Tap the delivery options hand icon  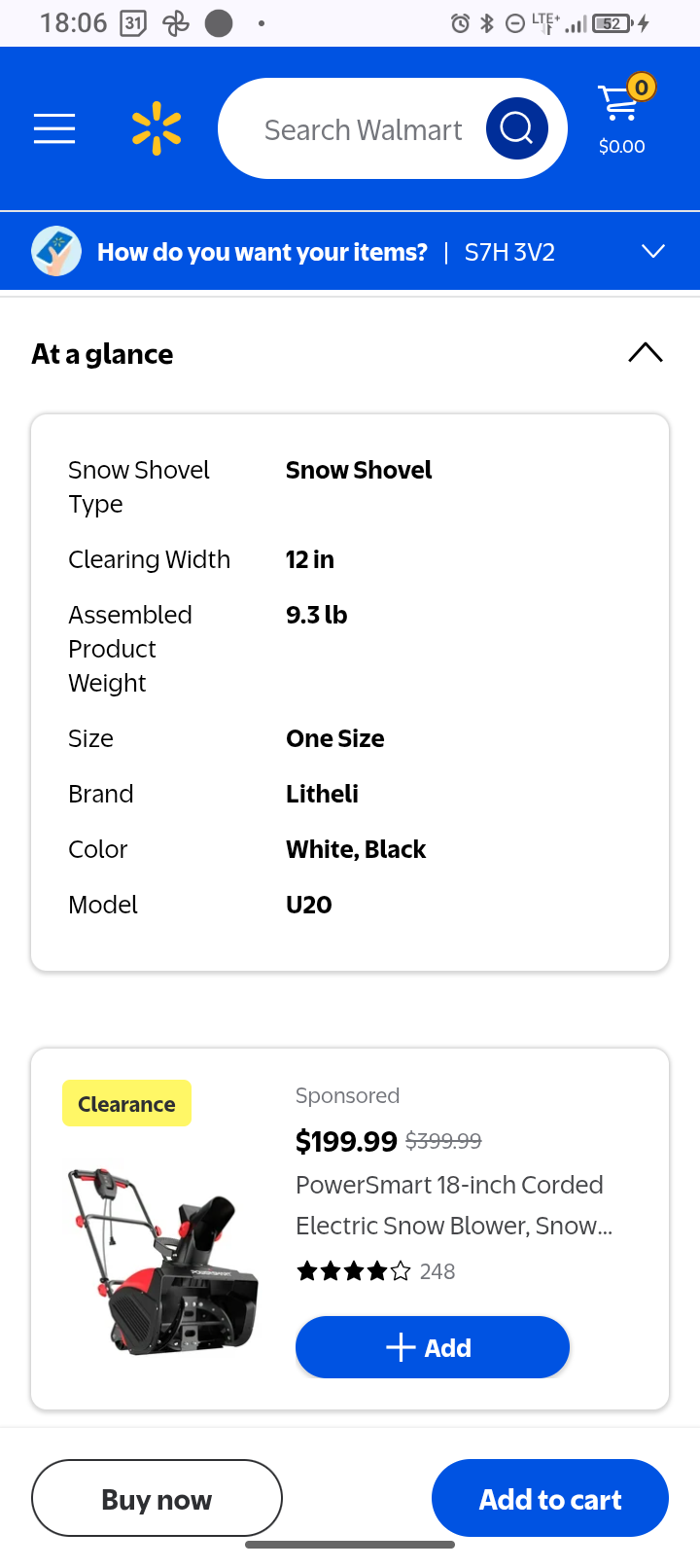coord(56,252)
